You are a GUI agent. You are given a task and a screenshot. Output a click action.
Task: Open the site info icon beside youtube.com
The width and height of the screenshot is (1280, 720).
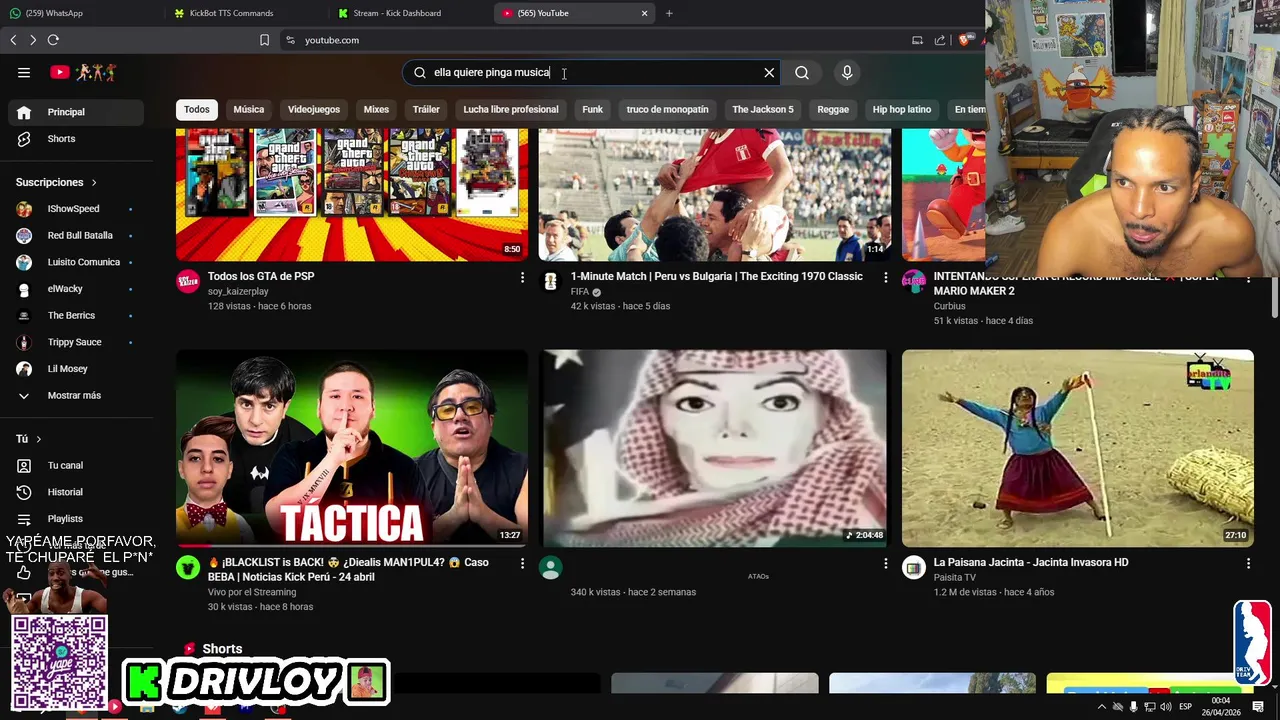290,40
